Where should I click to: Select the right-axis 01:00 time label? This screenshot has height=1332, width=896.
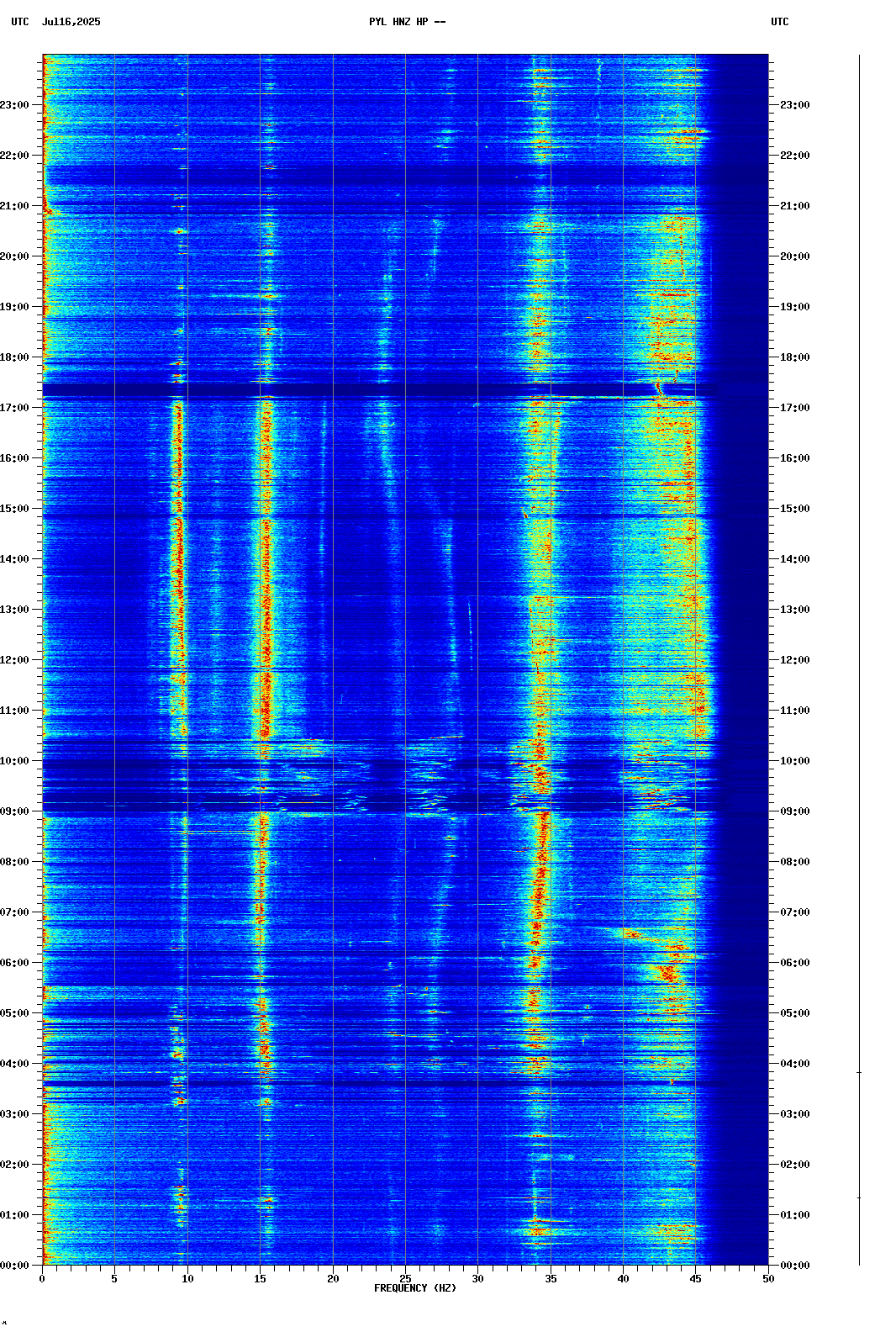point(795,1215)
